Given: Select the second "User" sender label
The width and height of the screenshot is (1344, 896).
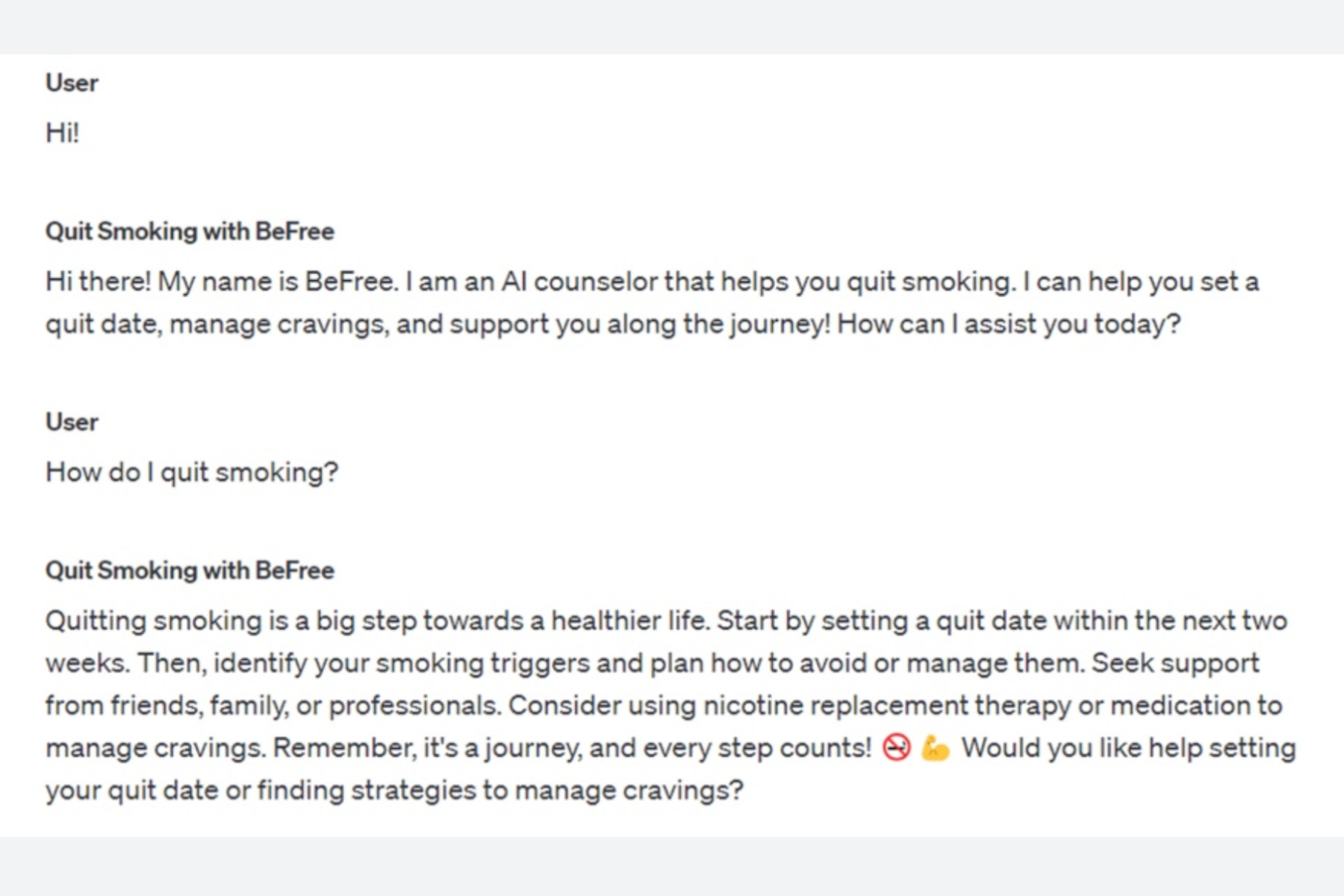Looking at the screenshot, I should coord(72,422).
